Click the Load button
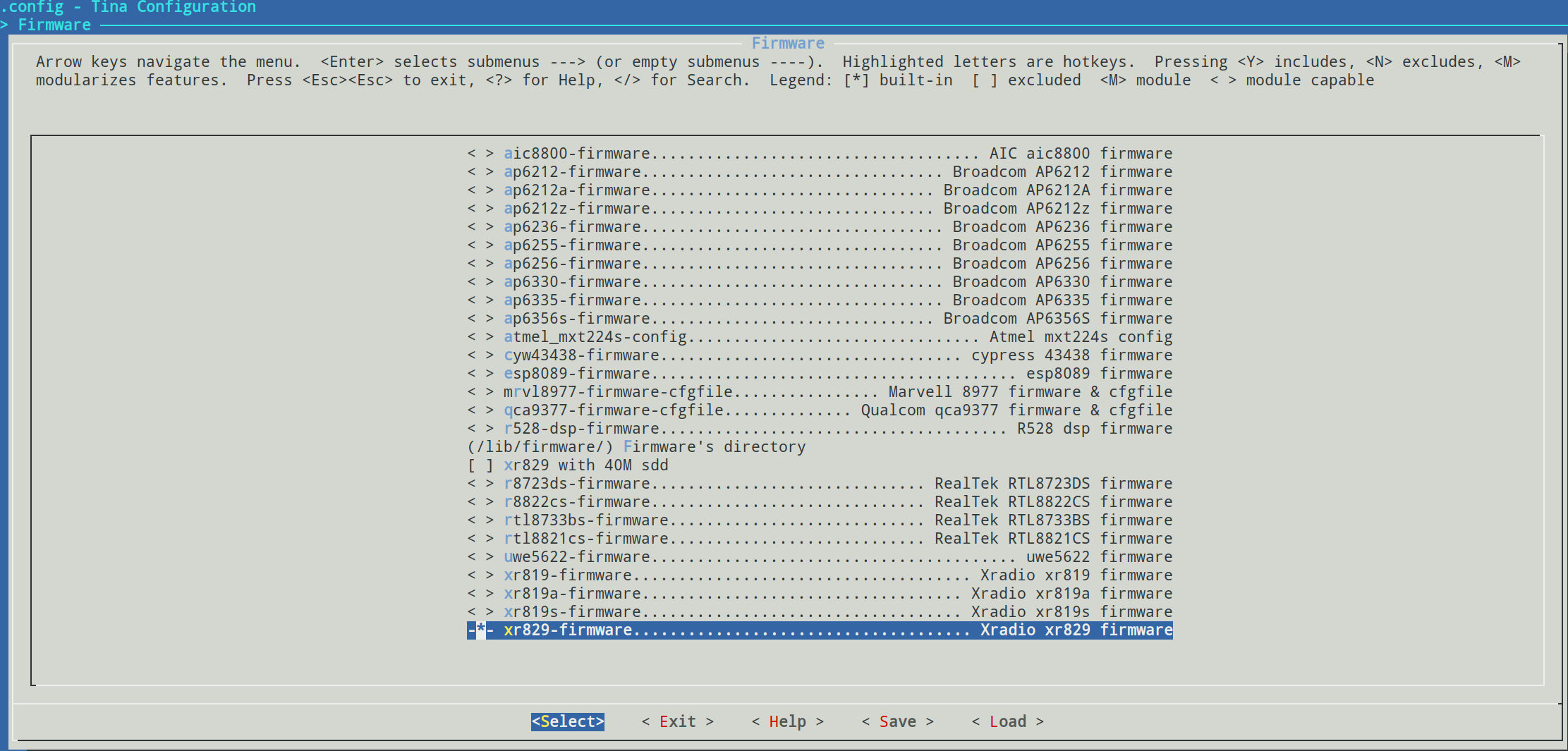Viewport: 1568px width, 751px height. tap(1008, 721)
